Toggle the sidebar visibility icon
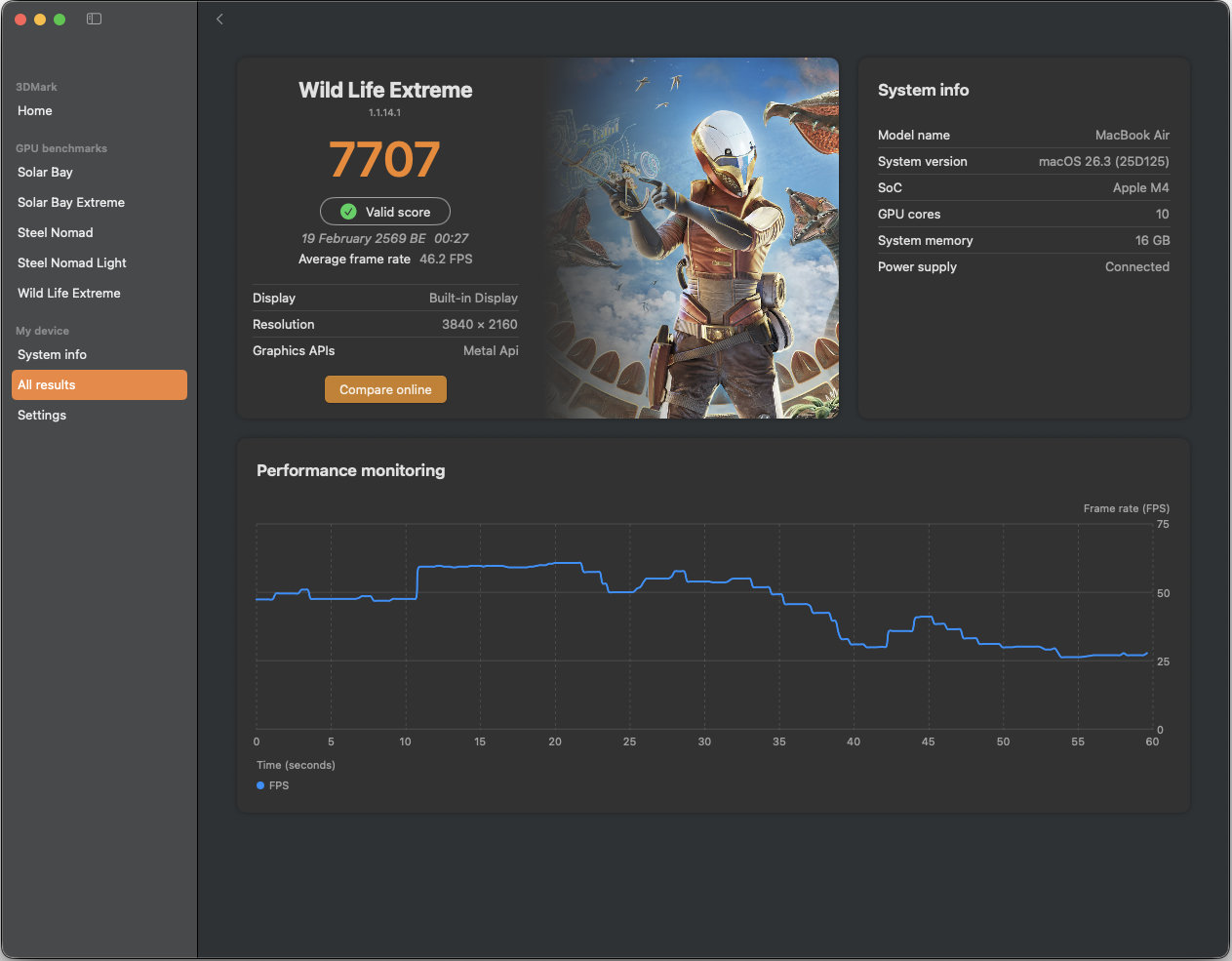The image size is (1232, 961). [94, 20]
